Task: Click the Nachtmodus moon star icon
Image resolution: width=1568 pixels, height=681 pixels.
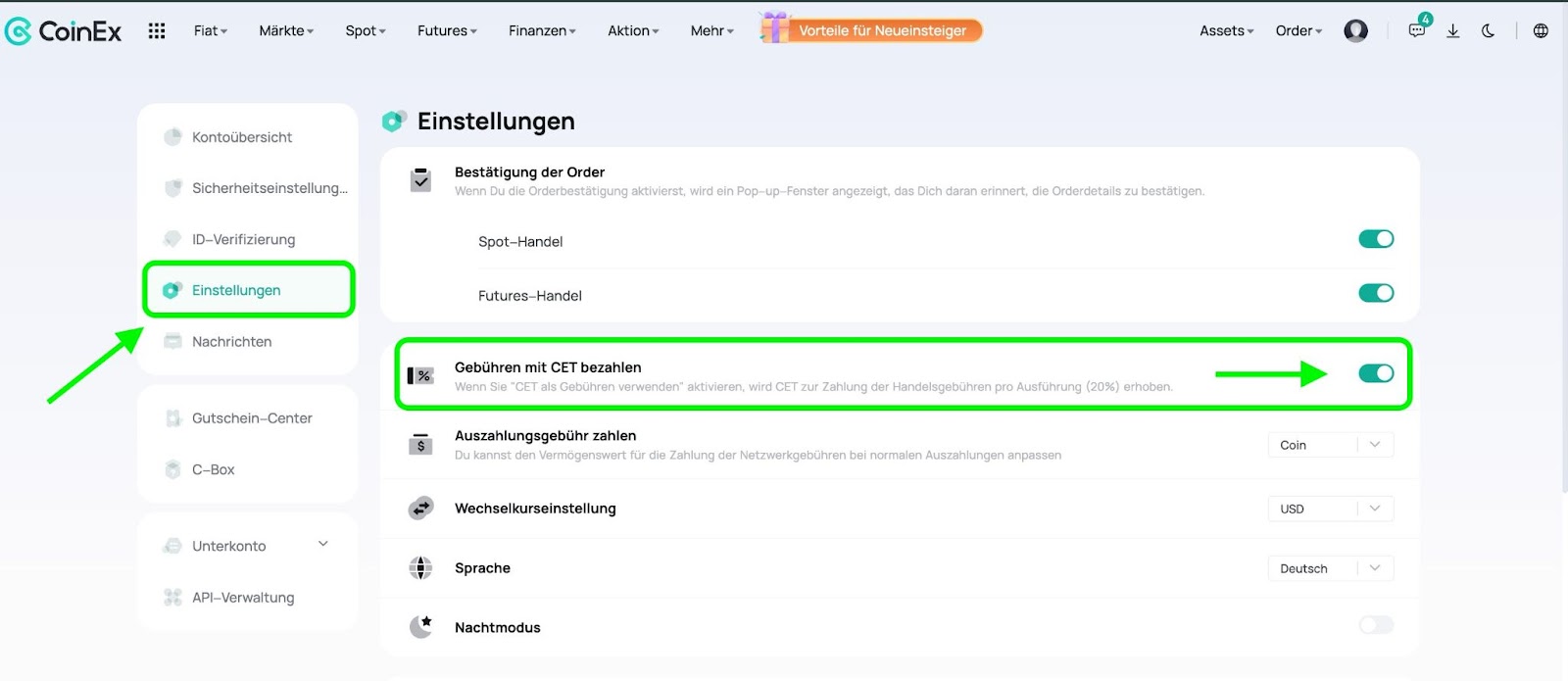Action: tap(420, 626)
